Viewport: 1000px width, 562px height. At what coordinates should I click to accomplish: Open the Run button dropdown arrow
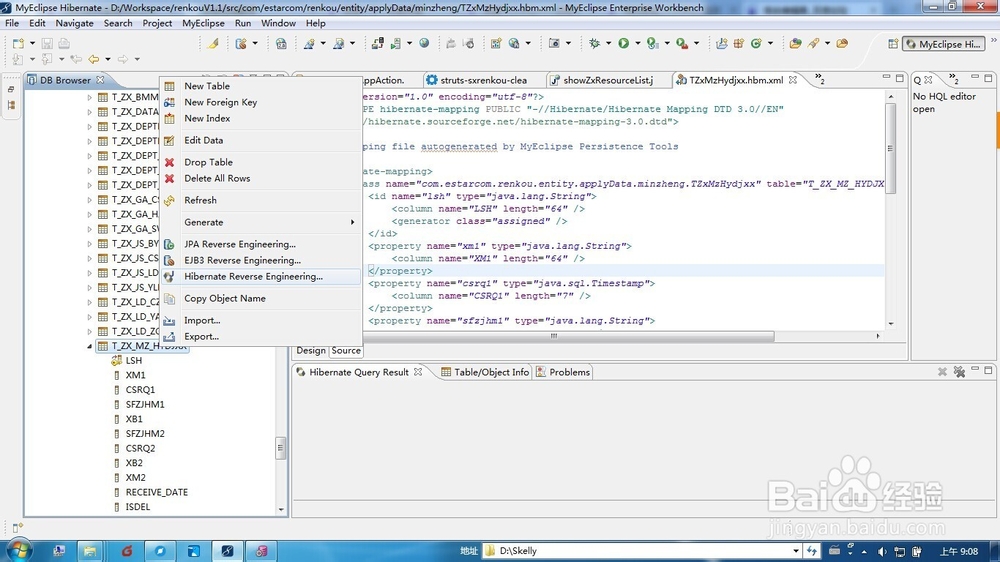(x=637, y=43)
